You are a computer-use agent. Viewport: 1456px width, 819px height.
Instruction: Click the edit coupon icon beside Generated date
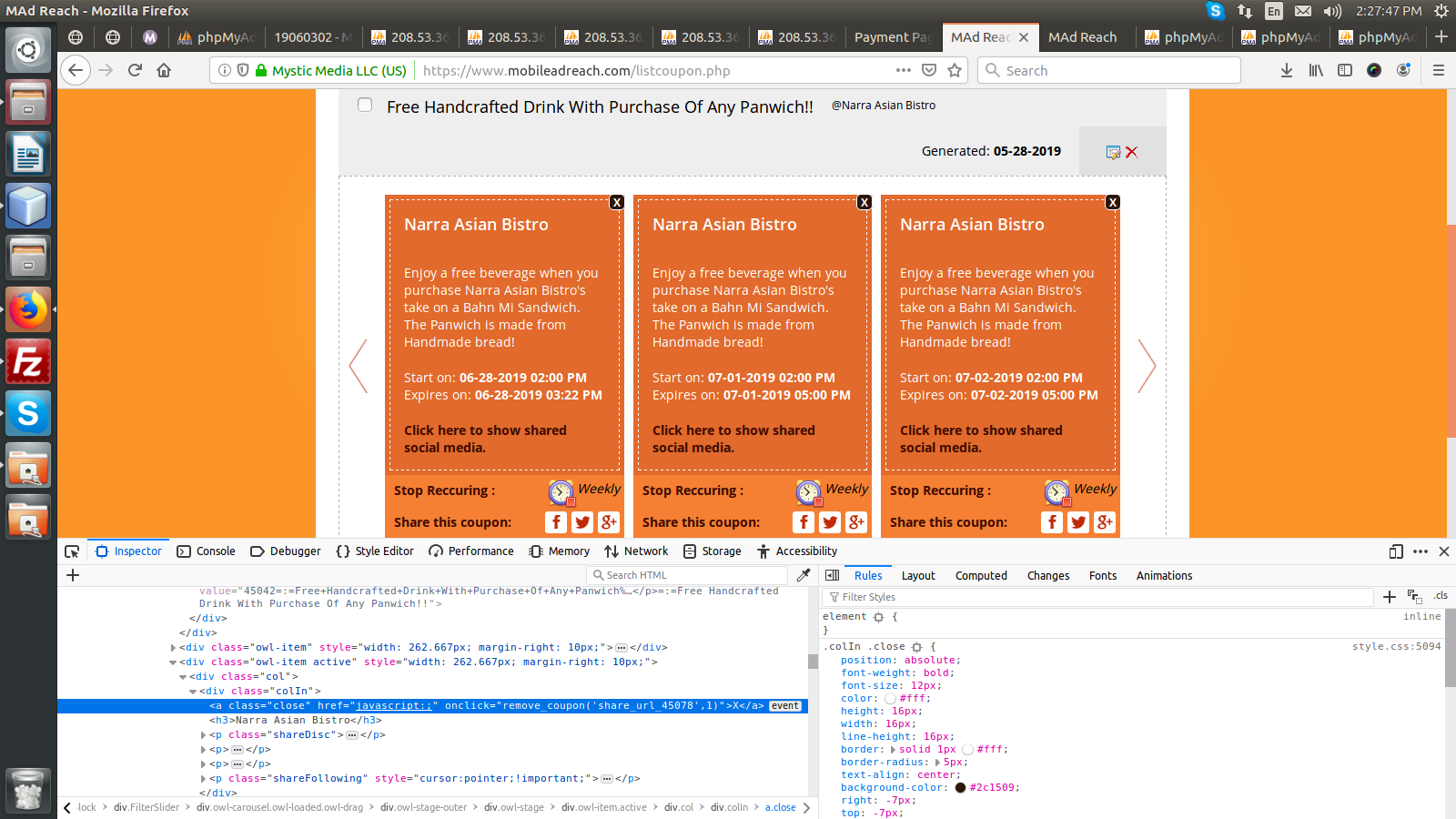coord(1113,152)
